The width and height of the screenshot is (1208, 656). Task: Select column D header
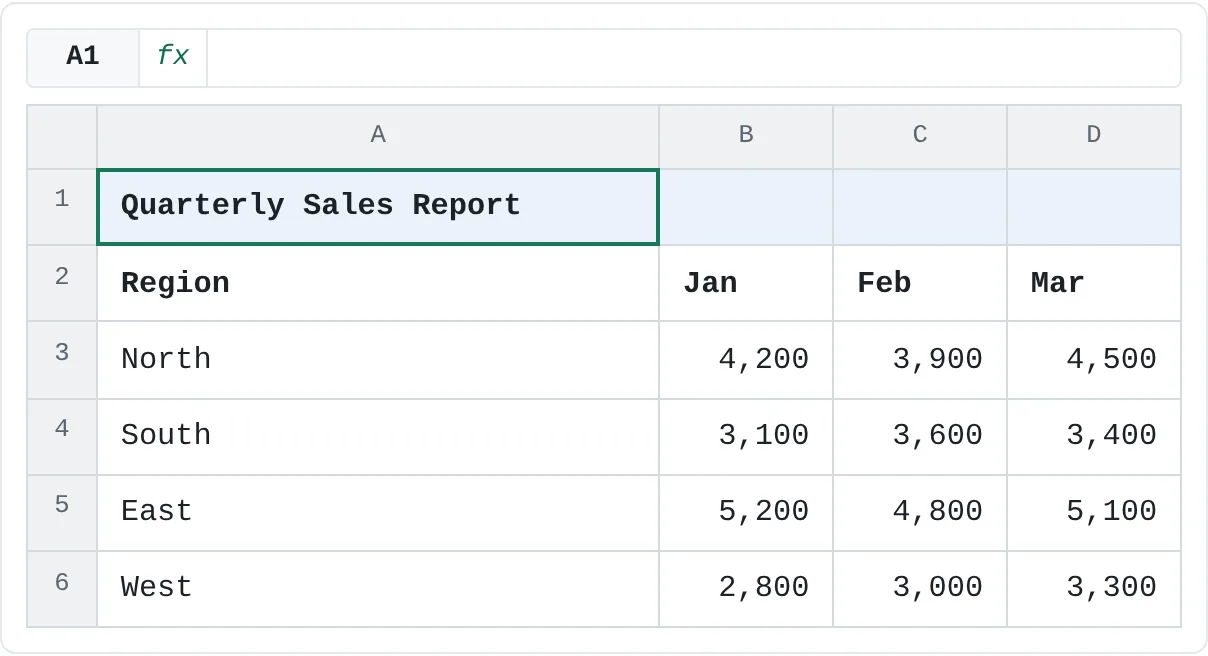click(1094, 136)
